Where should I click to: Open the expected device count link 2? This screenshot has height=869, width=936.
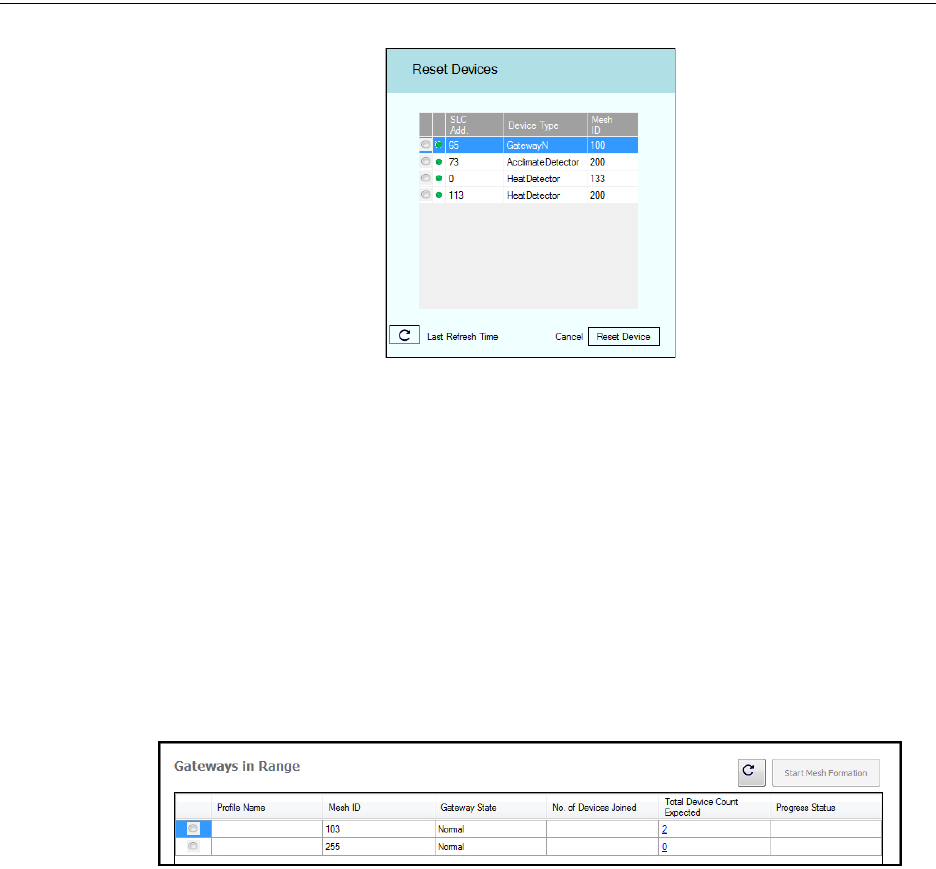[664, 829]
